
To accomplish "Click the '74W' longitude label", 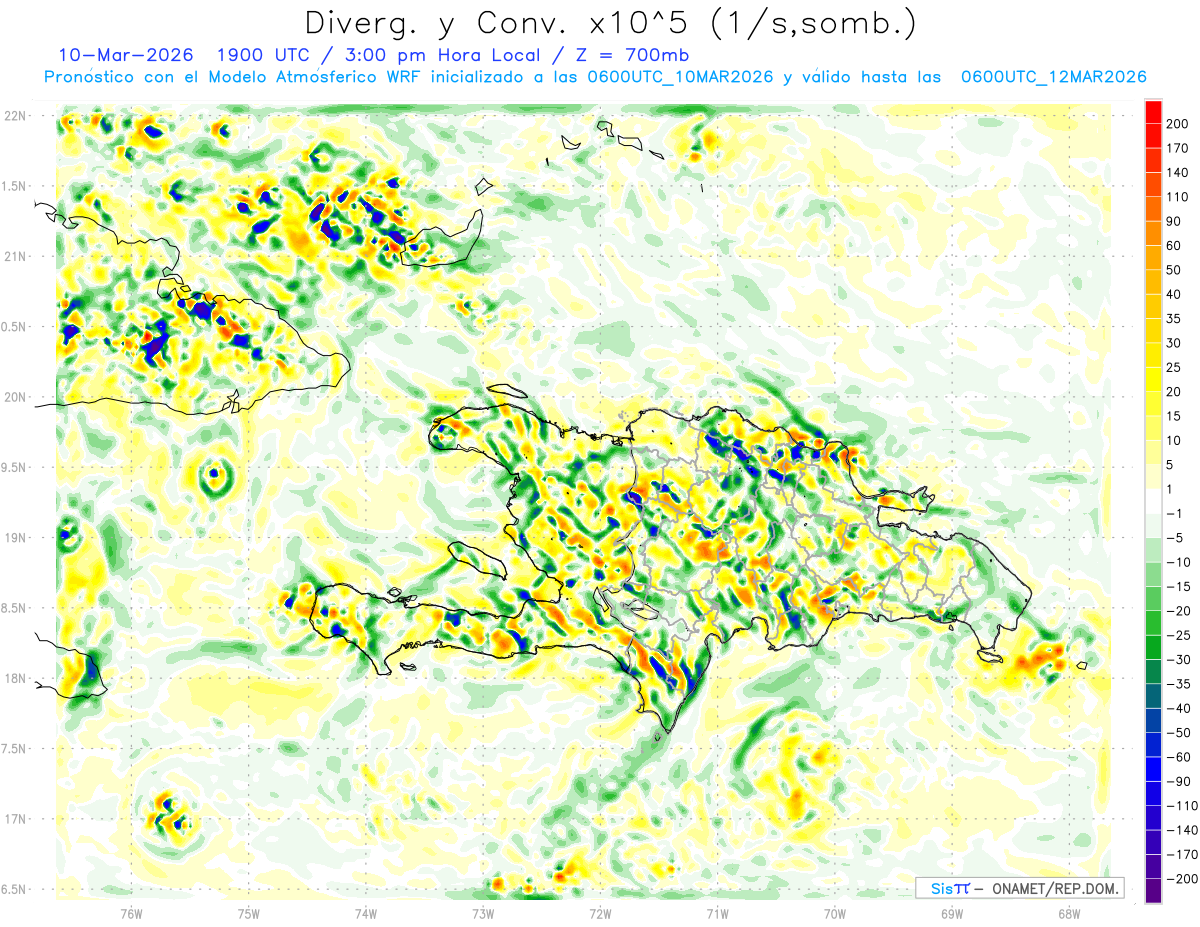I will [366, 915].
